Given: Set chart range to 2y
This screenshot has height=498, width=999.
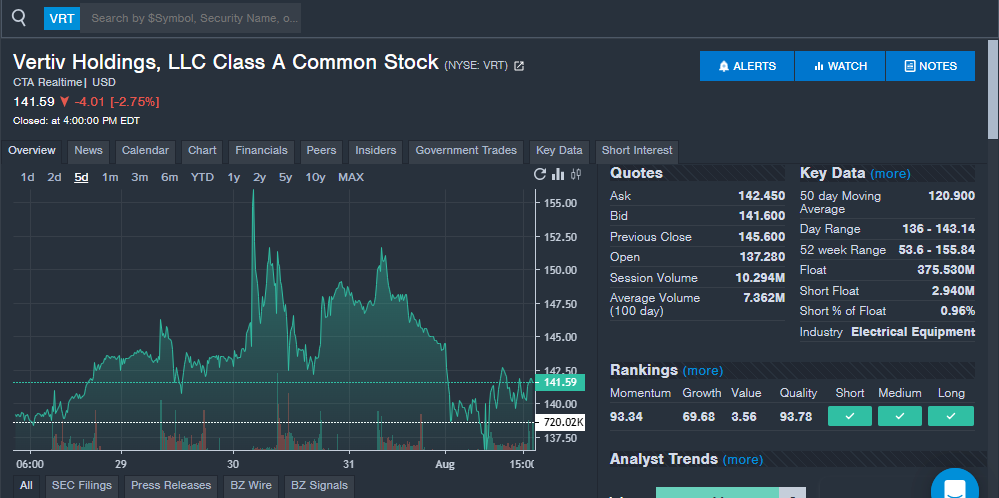Looking at the screenshot, I should click(x=259, y=177).
